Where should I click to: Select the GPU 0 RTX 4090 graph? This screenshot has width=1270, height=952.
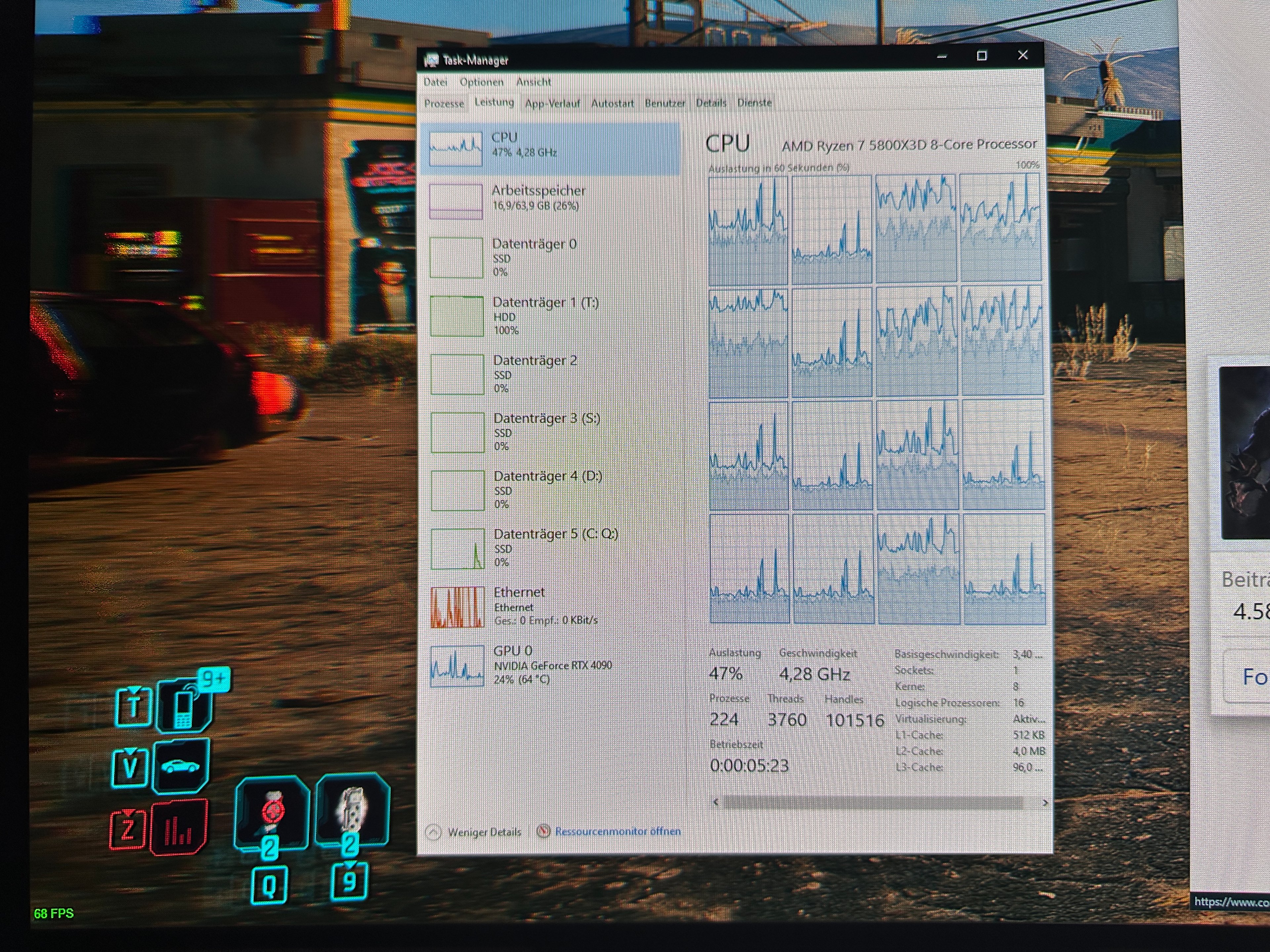coord(458,666)
